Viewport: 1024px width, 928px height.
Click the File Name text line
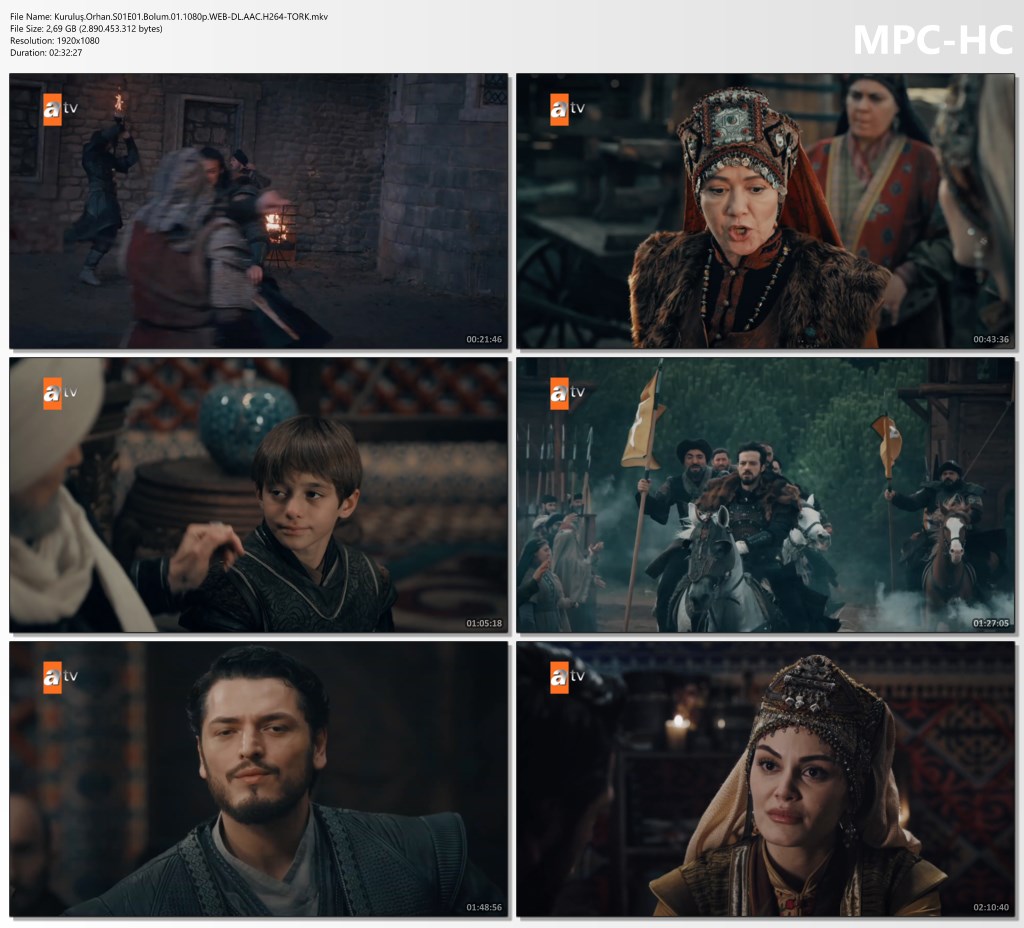(x=168, y=17)
